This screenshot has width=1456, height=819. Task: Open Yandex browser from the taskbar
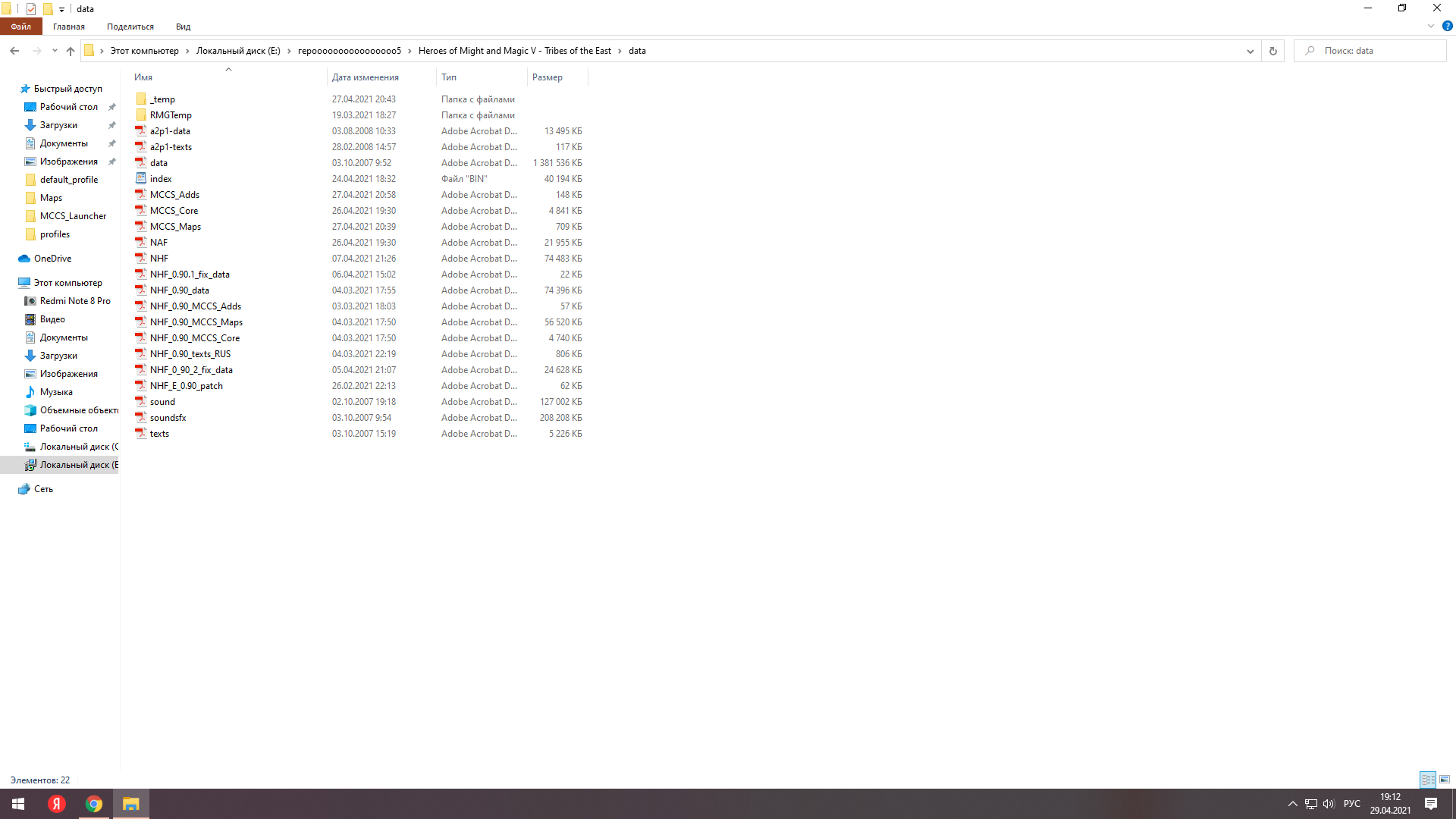tap(57, 804)
